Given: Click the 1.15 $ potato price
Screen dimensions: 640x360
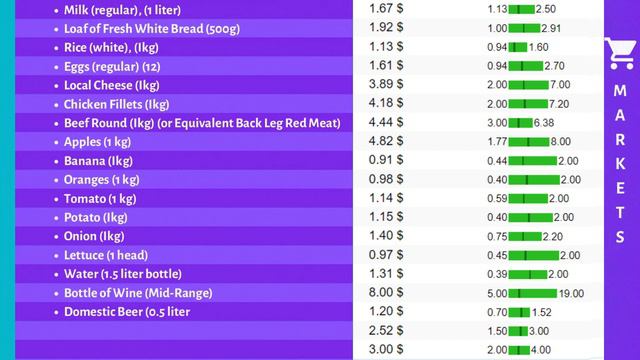Looking at the screenshot, I should (386, 216).
